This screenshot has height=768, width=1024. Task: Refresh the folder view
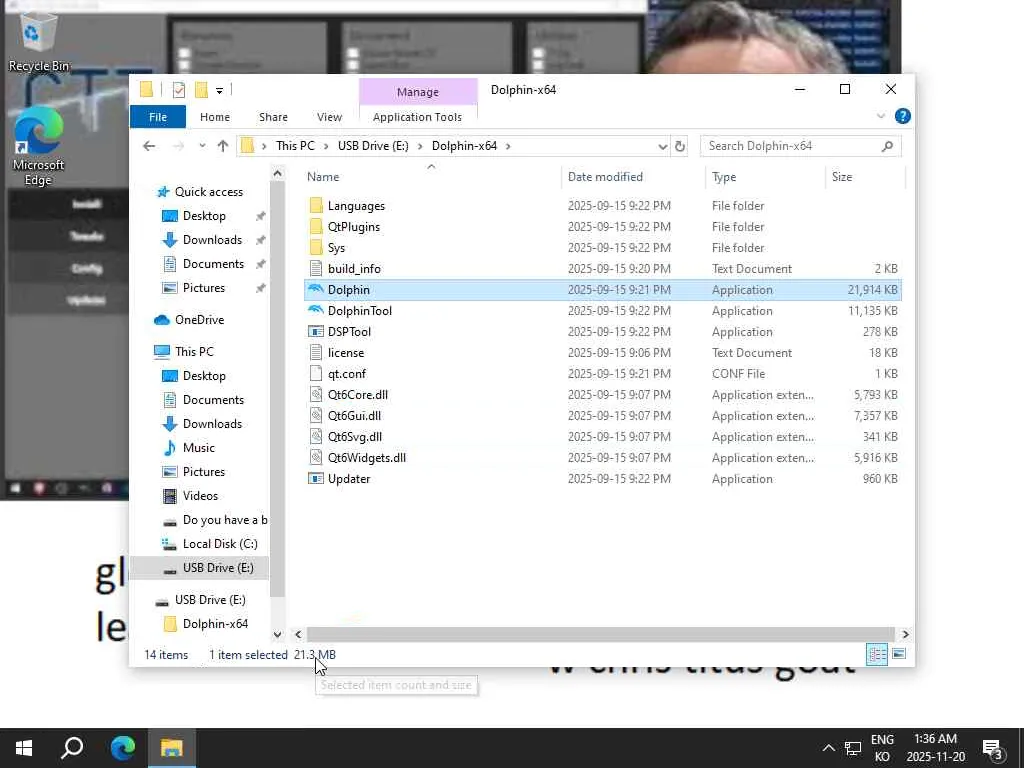tap(680, 146)
